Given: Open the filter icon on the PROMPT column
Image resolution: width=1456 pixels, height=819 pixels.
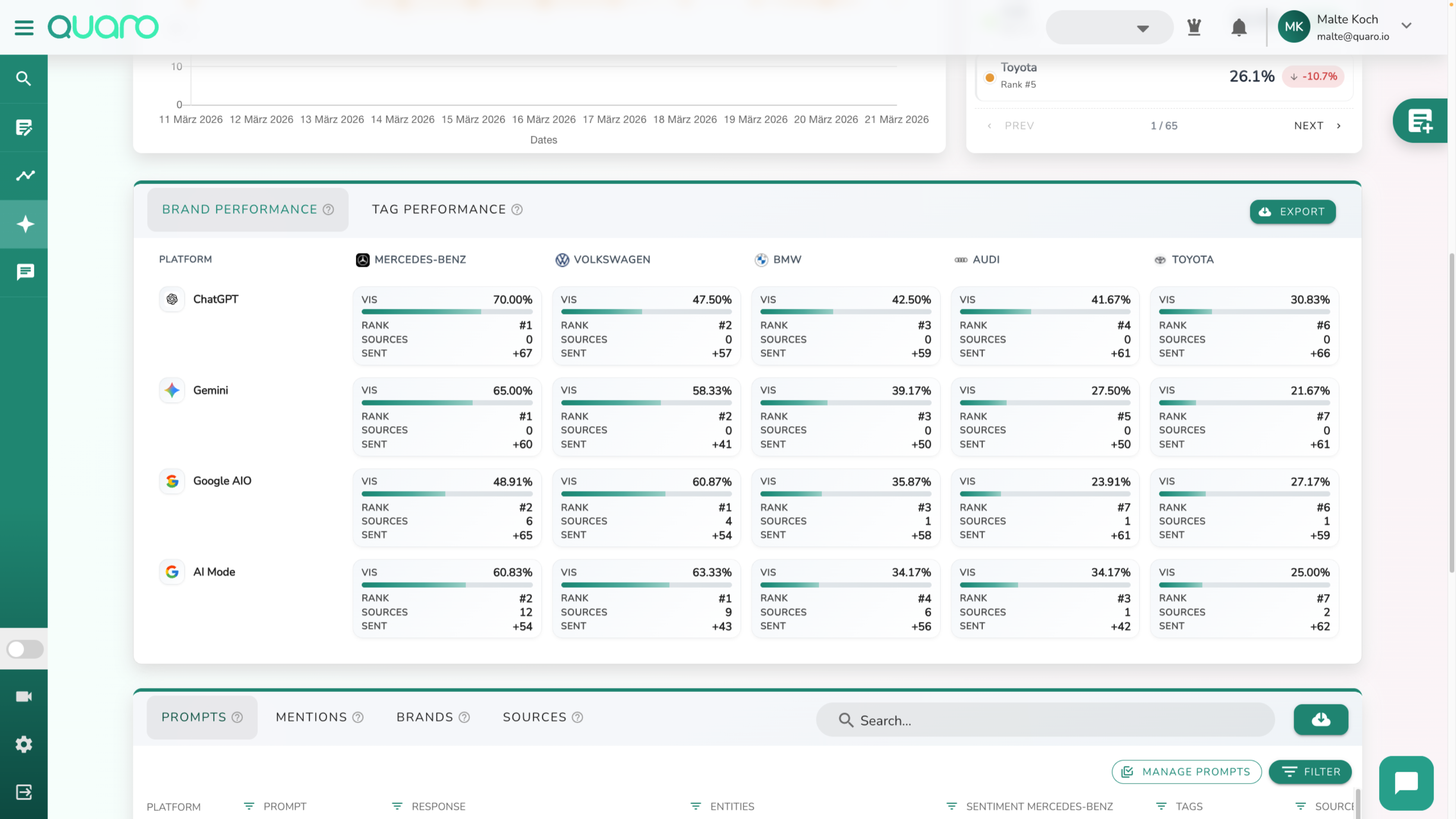Looking at the screenshot, I should click(249, 806).
